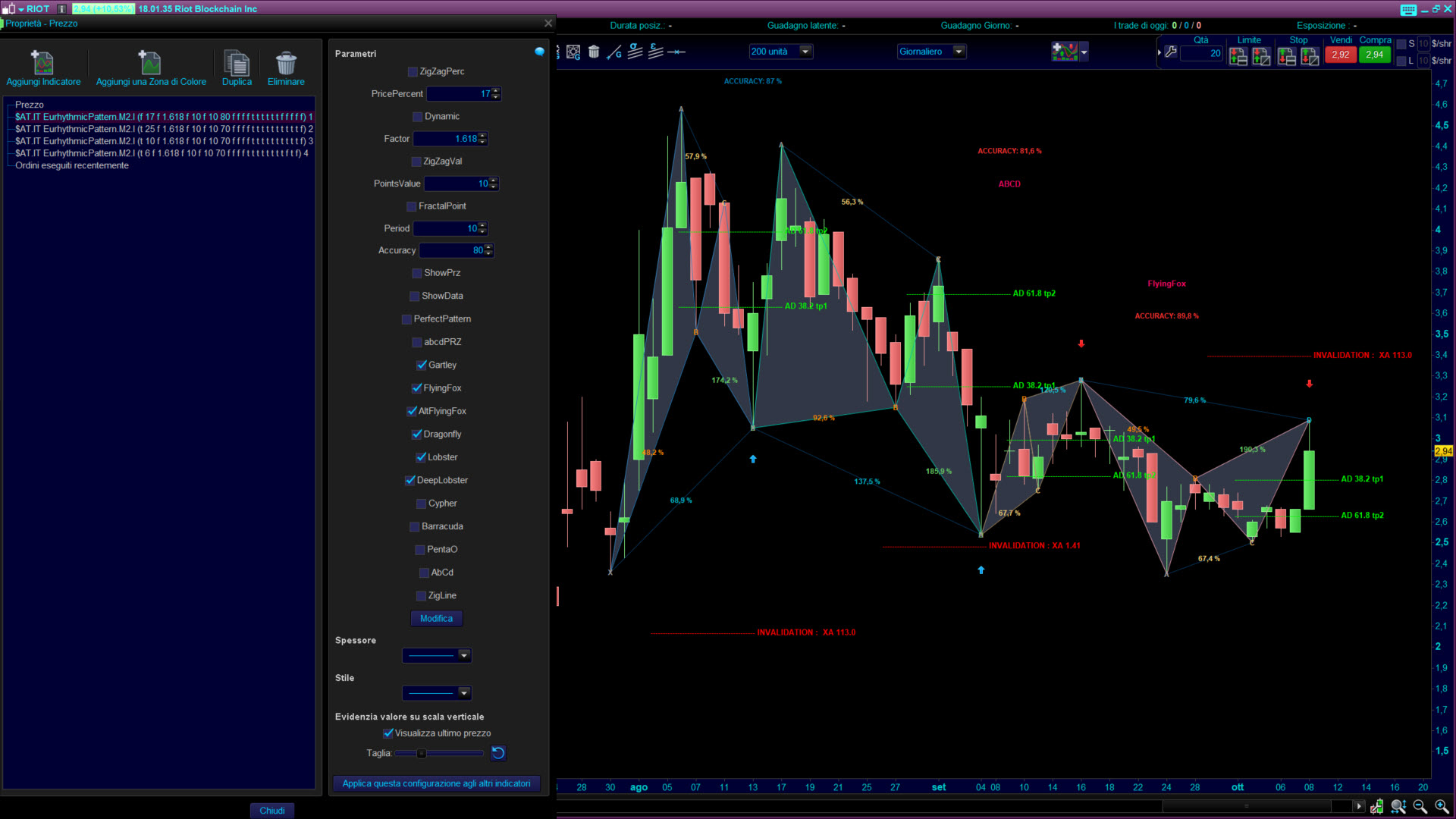This screenshot has height=819, width=1456.
Task: Uncheck the Gartley pattern checkbox
Action: click(x=422, y=365)
